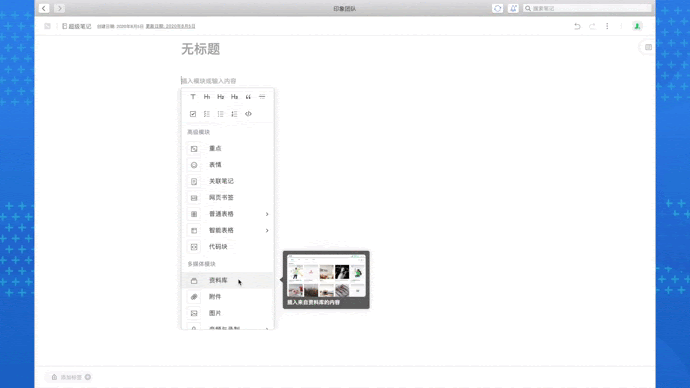Click the undo arrow icon
The height and width of the screenshot is (388, 690).
tap(577, 26)
